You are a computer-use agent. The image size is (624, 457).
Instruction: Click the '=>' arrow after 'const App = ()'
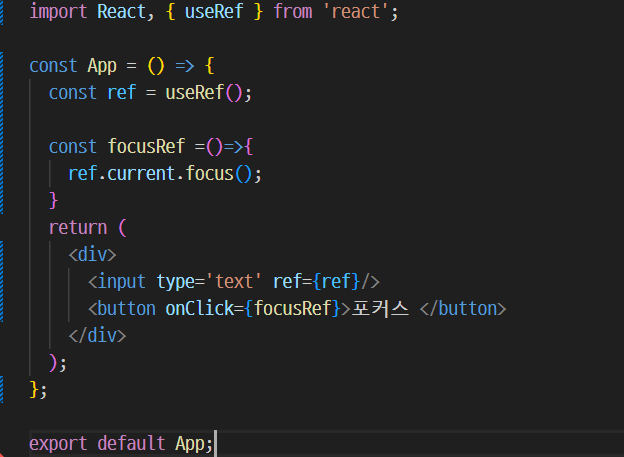point(185,66)
